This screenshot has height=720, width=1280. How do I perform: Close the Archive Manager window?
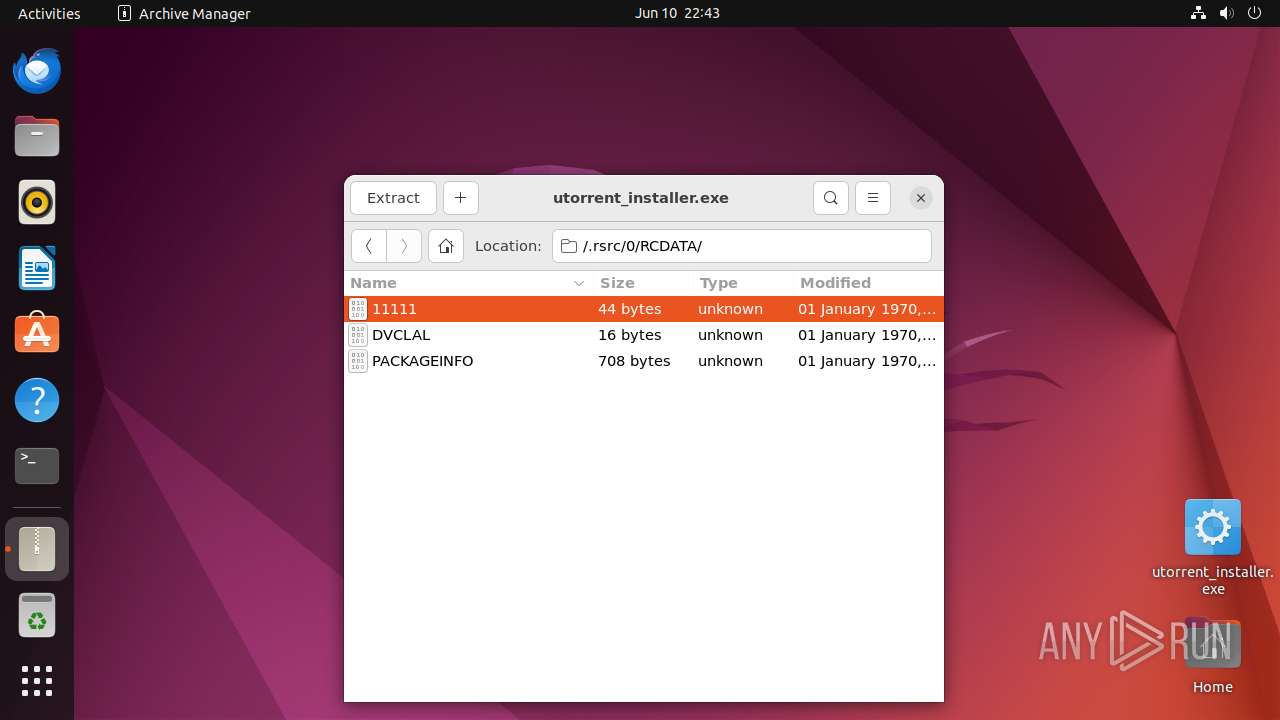pos(921,198)
